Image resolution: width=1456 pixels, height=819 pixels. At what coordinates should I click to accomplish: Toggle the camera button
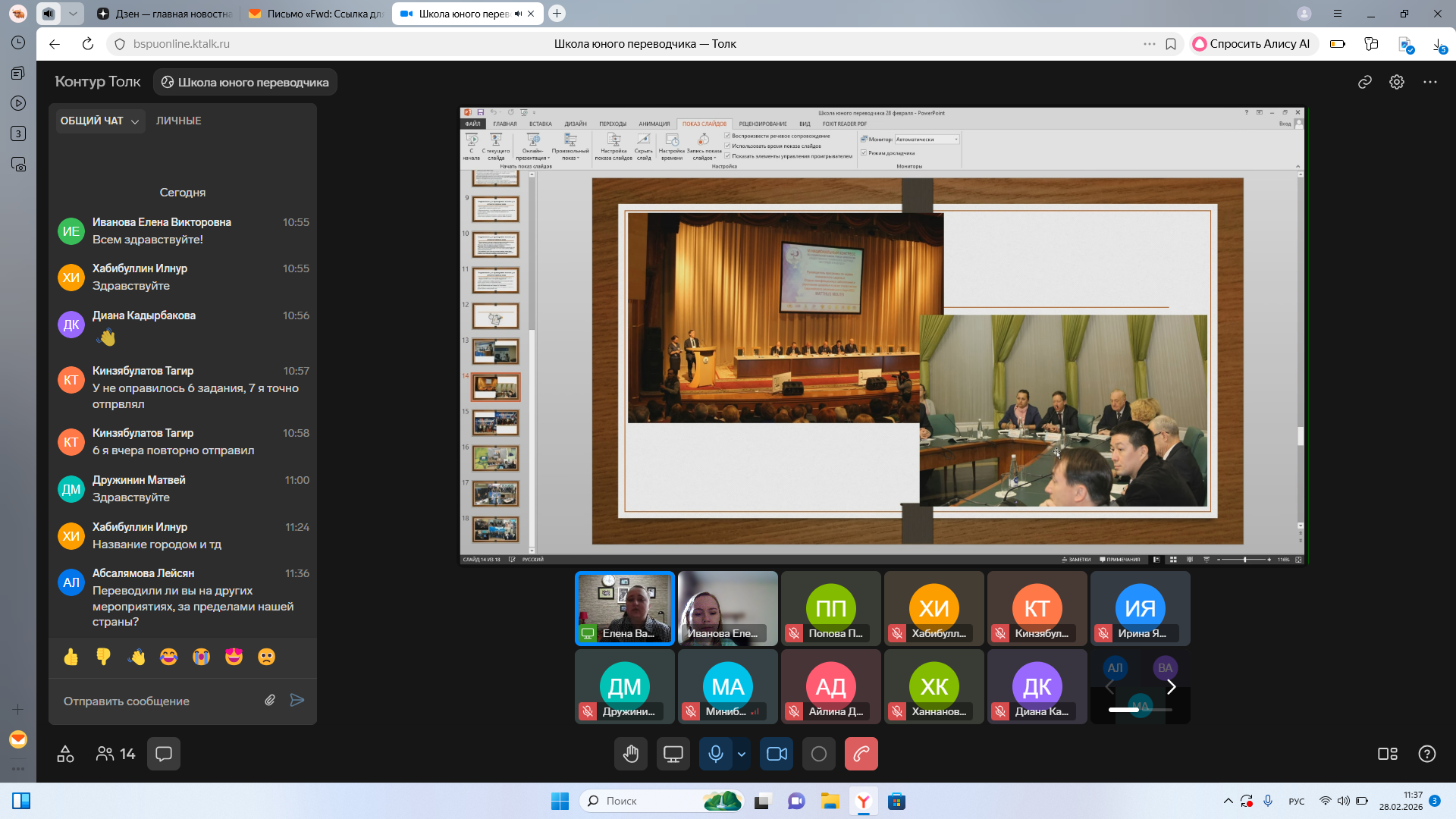pyautogui.click(x=777, y=754)
